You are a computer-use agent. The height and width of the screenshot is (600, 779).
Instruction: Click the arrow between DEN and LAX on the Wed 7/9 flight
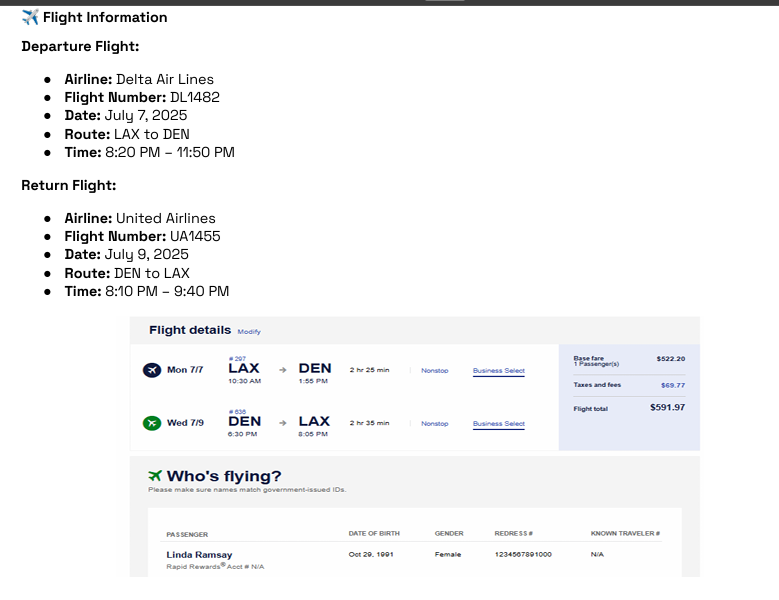[x=283, y=423]
